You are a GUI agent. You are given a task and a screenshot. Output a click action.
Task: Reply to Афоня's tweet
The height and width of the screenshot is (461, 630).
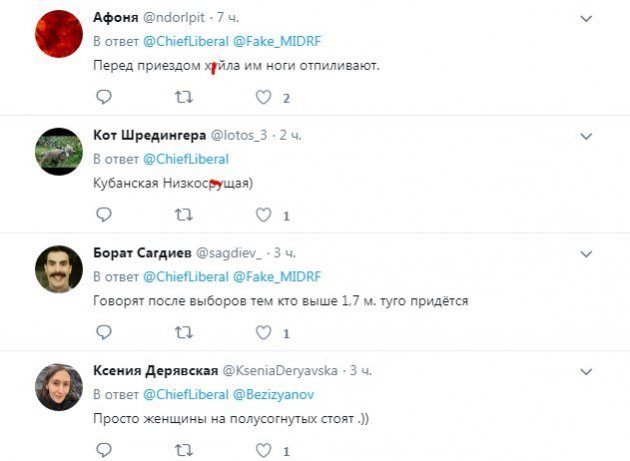(104, 97)
